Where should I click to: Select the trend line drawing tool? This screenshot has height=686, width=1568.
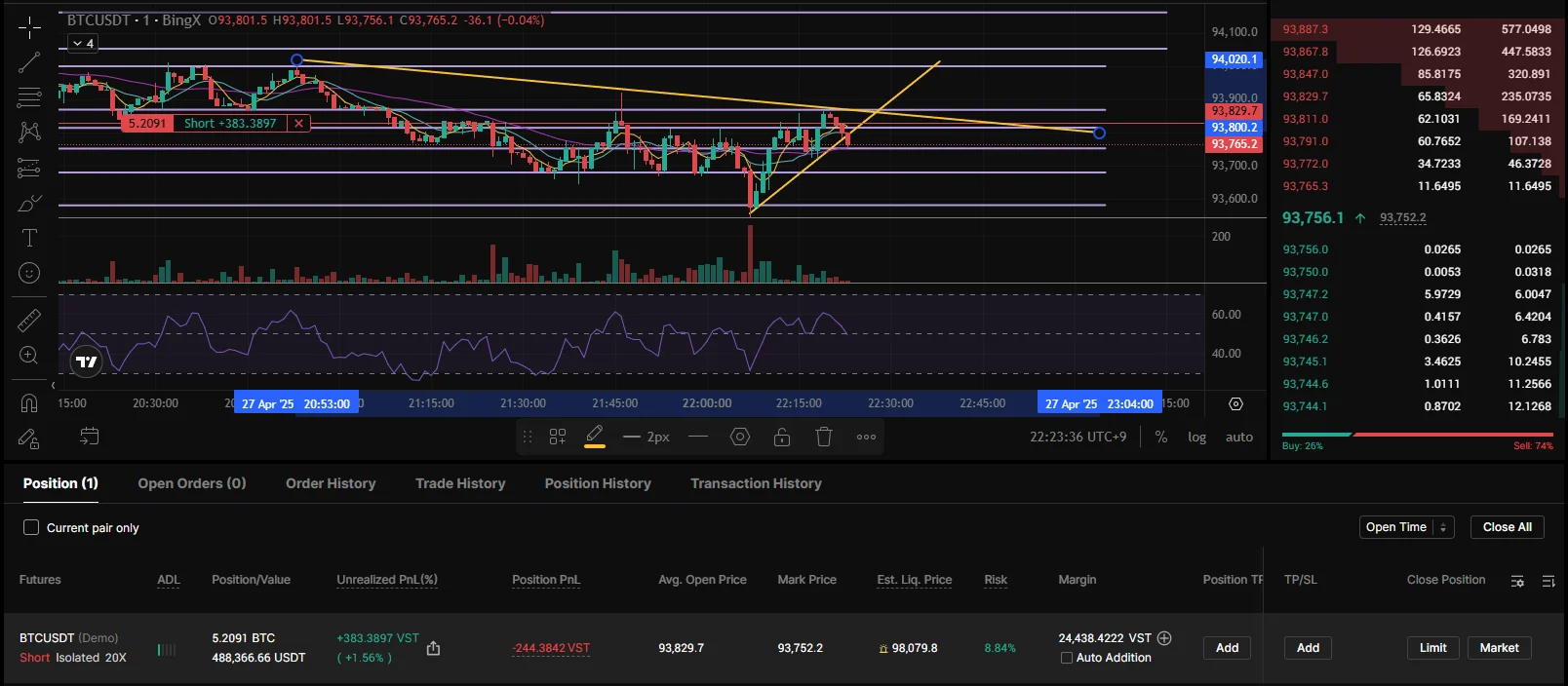pos(29,63)
